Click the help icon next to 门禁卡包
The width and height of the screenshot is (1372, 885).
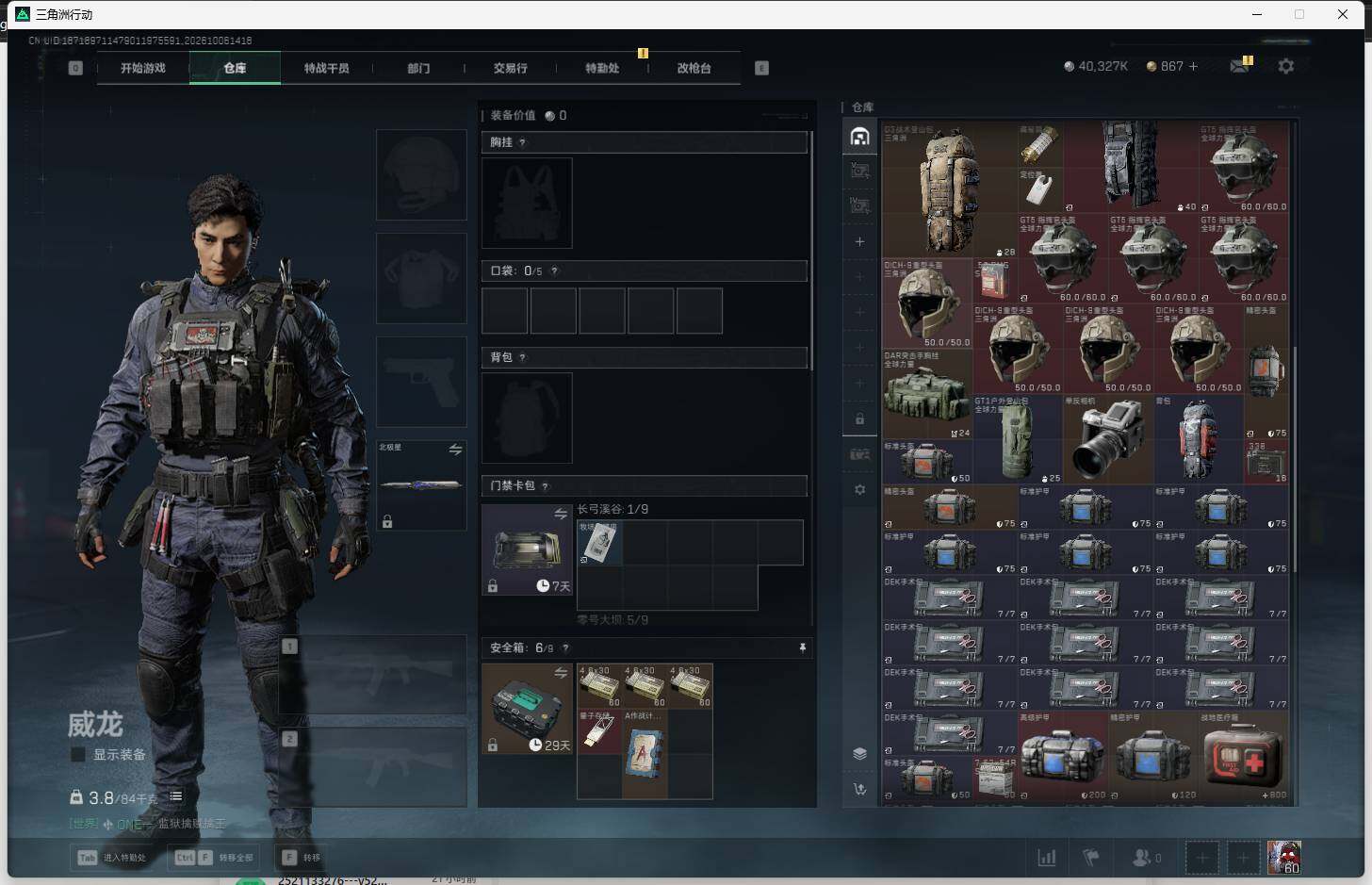(545, 485)
